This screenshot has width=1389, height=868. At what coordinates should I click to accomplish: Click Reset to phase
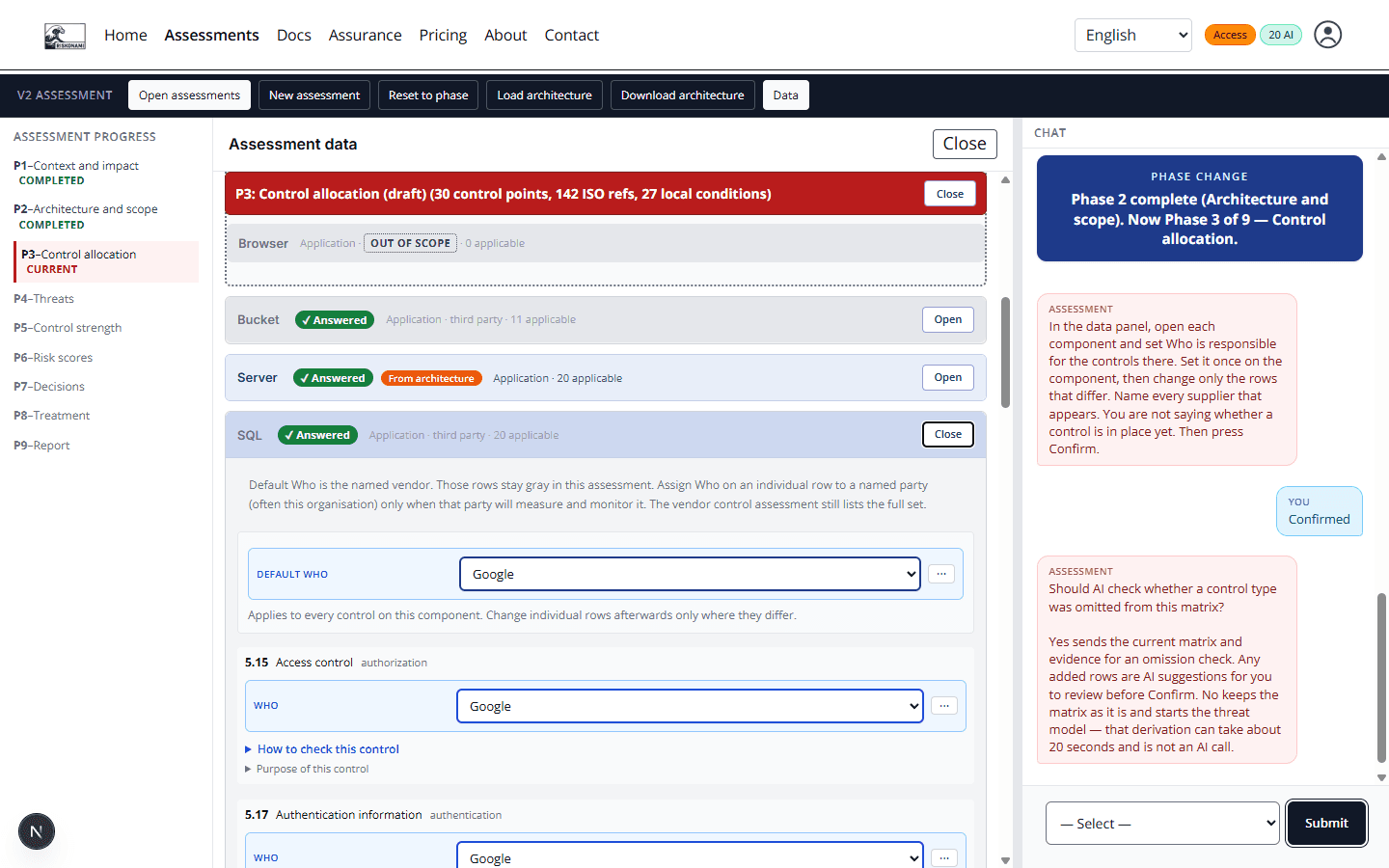[428, 95]
